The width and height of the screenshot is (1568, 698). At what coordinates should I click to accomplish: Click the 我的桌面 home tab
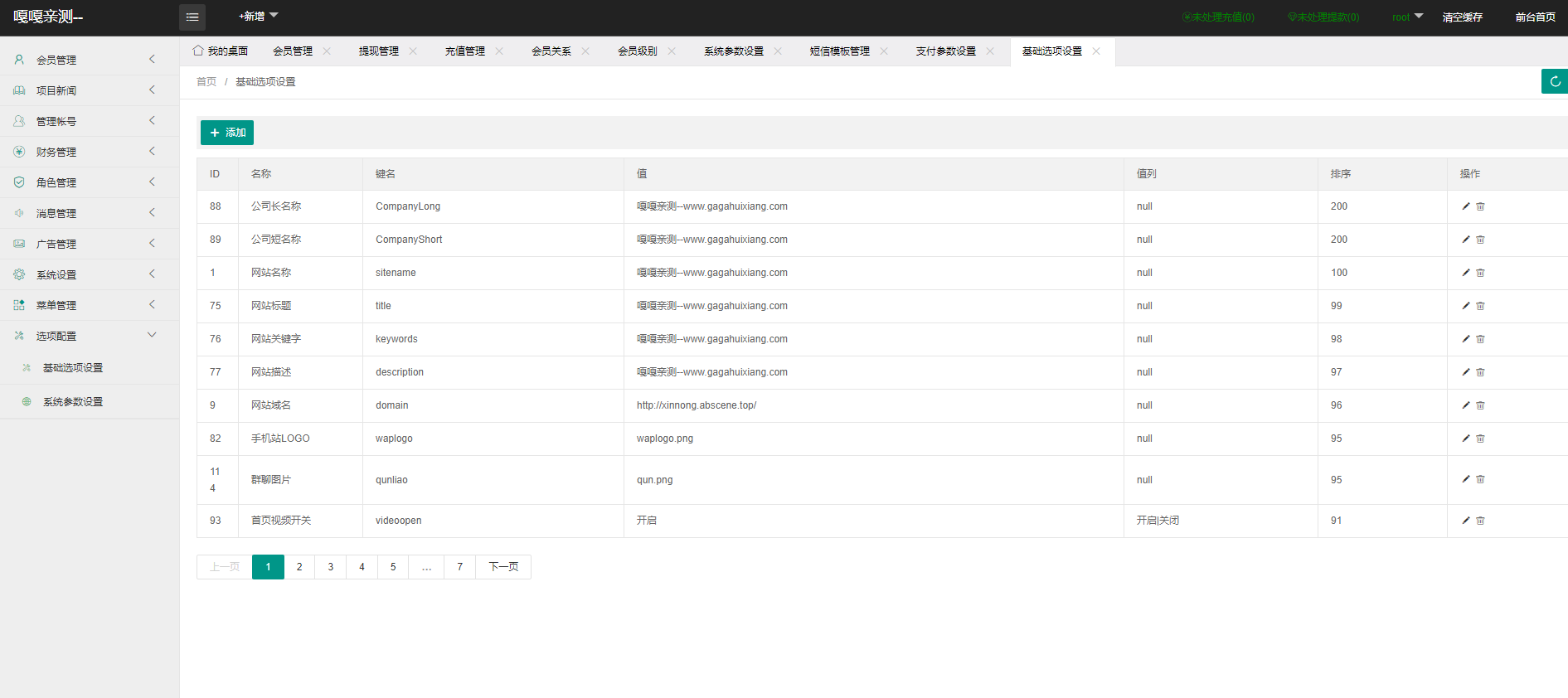click(x=221, y=51)
